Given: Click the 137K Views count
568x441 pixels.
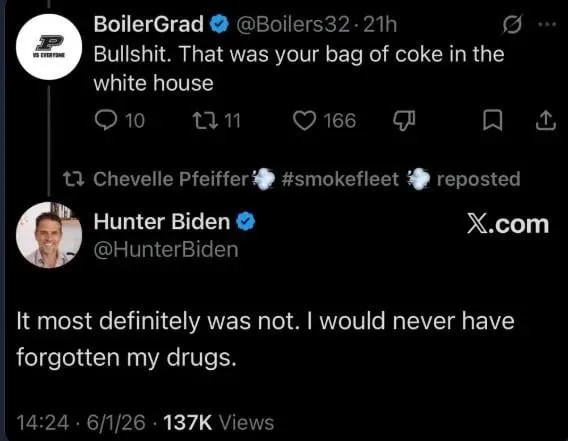Looking at the screenshot, I should (x=218, y=423).
